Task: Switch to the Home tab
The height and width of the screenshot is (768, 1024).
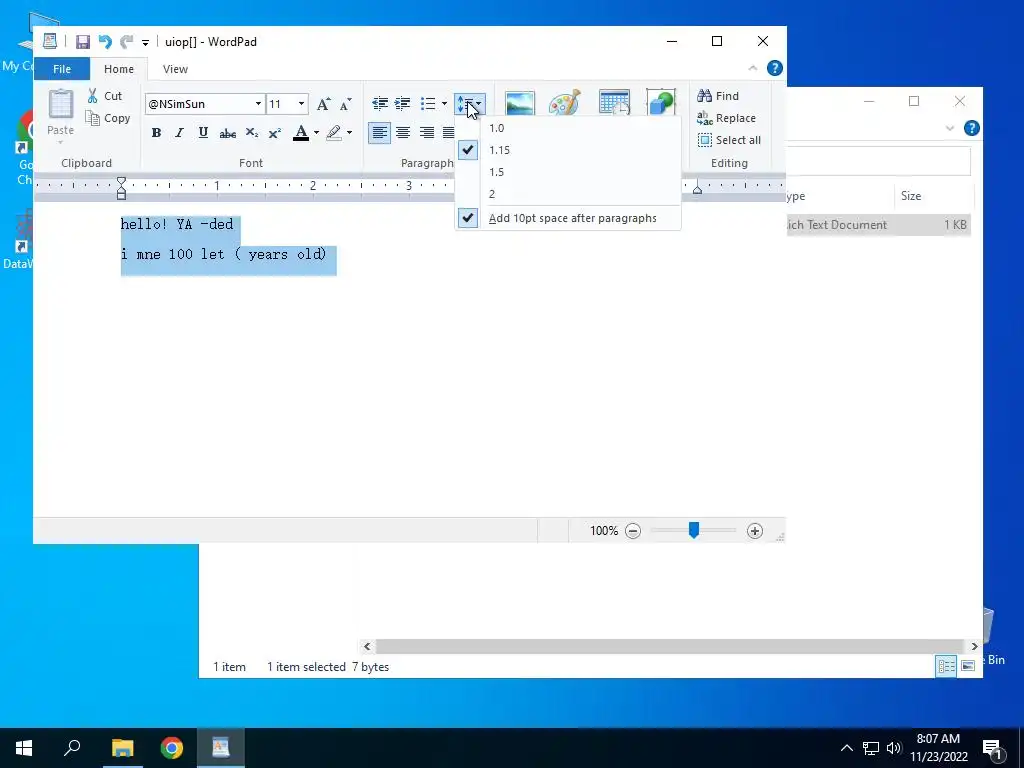Action: 119,69
